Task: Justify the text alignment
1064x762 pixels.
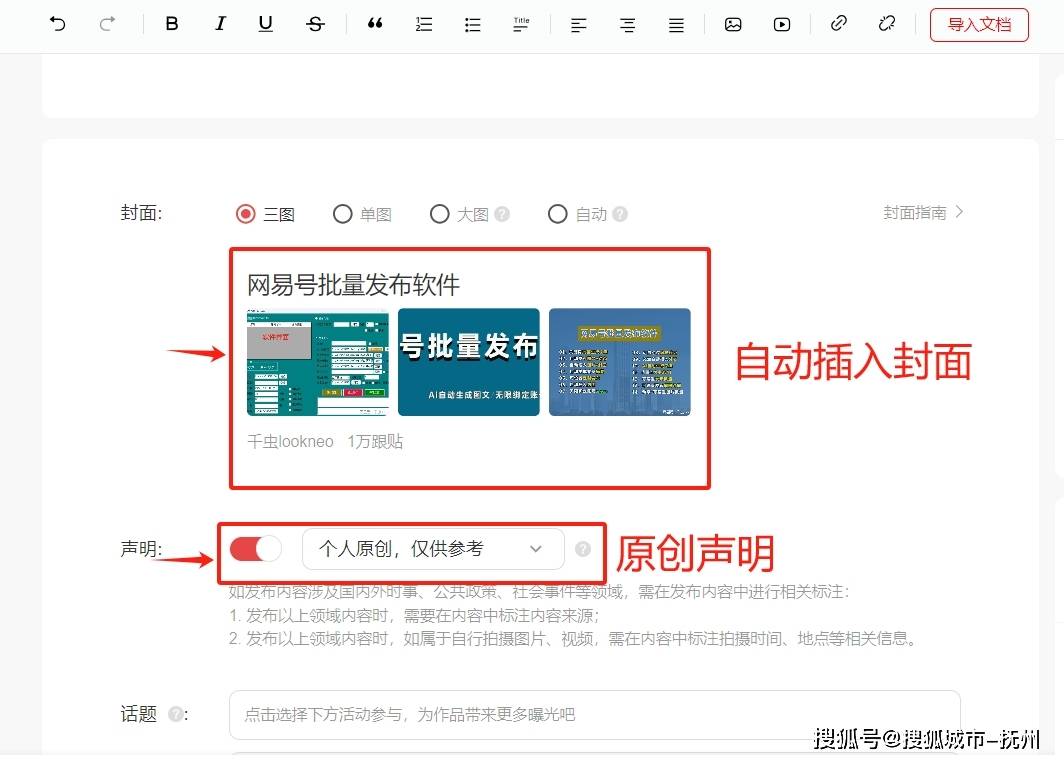Action: (x=676, y=26)
